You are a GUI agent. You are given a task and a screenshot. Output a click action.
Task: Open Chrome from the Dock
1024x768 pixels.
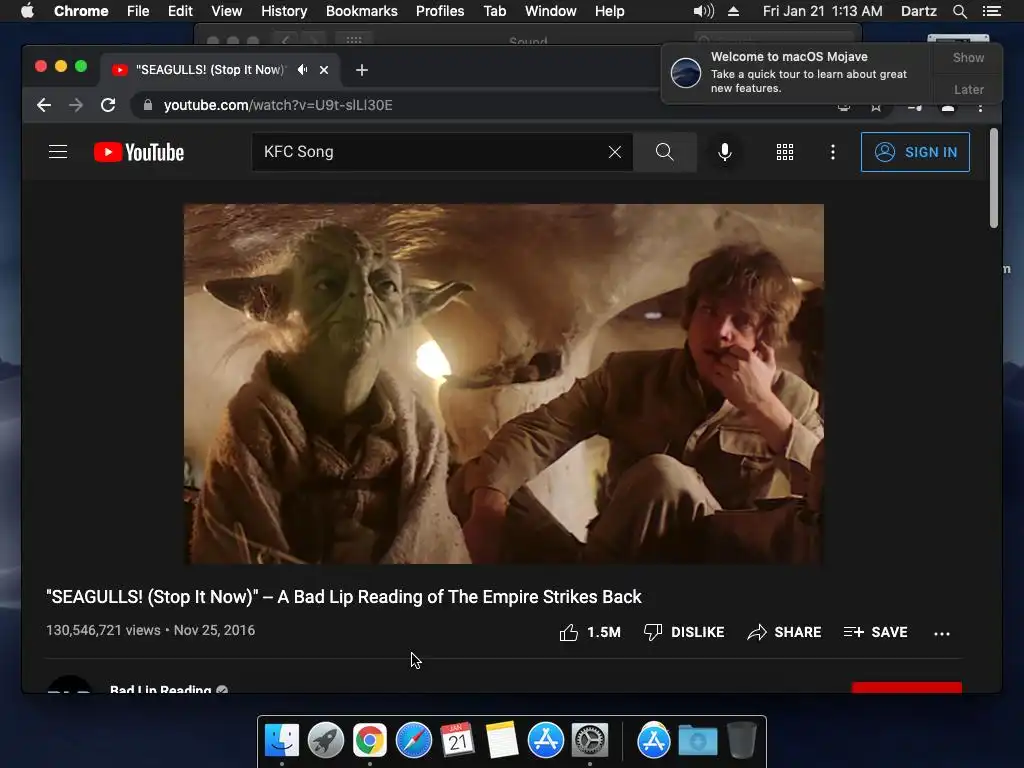370,740
